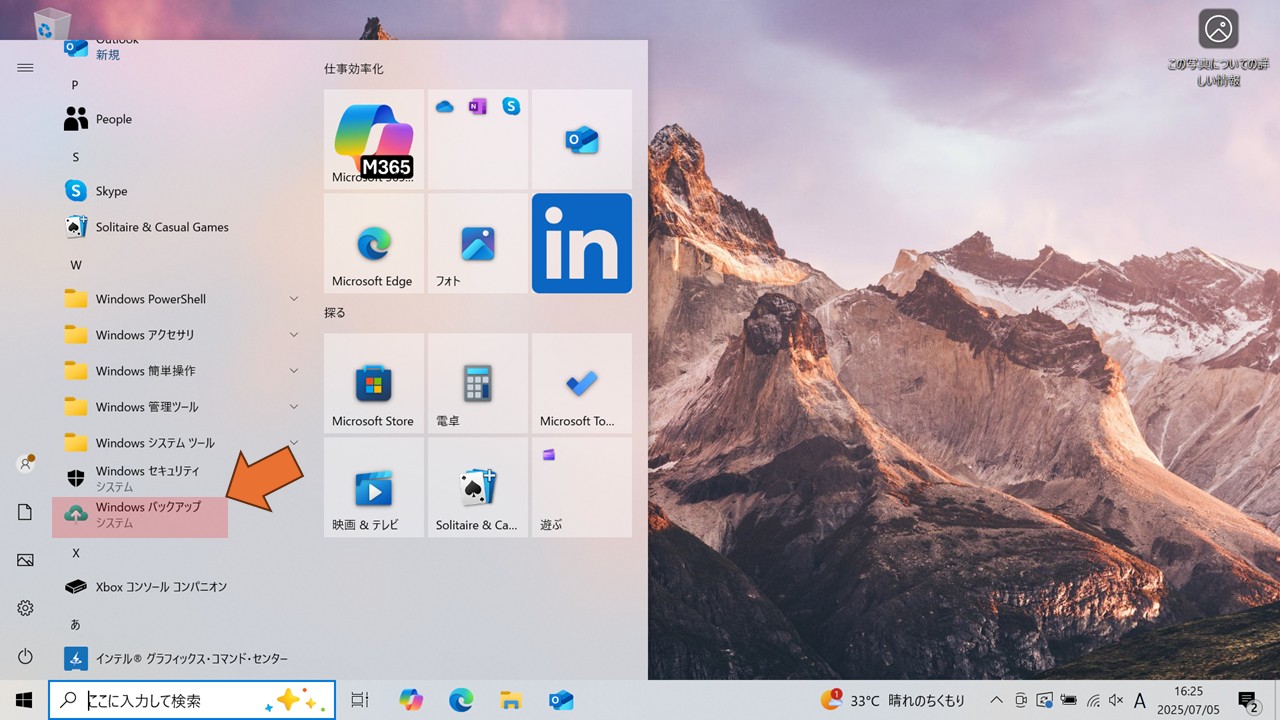
Task: Click the hamburger menu at Start top
Action: (x=26, y=68)
